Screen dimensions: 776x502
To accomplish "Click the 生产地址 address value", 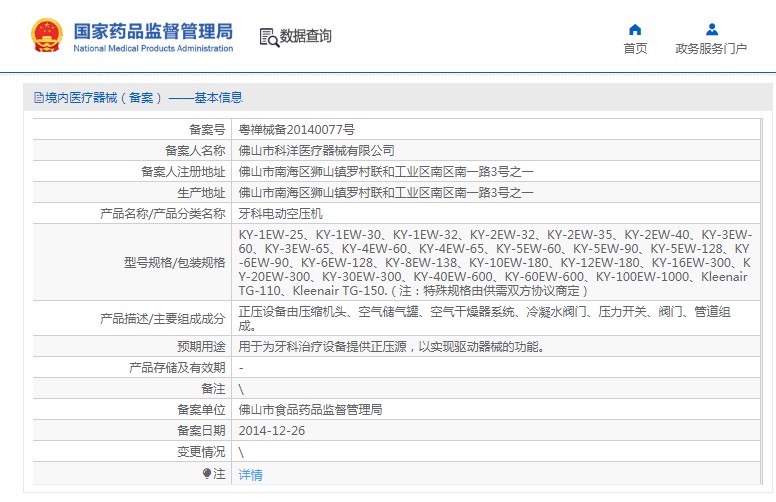I will [x=386, y=193].
